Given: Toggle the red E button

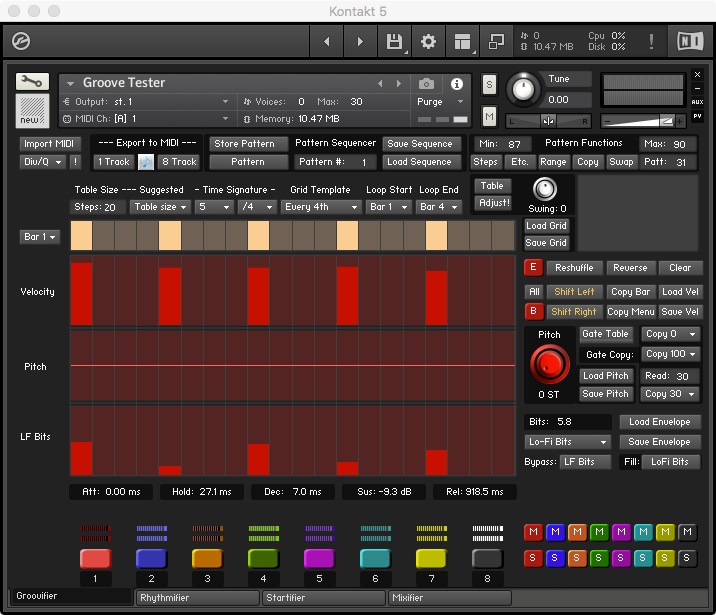Looking at the screenshot, I should [x=533, y=268].
